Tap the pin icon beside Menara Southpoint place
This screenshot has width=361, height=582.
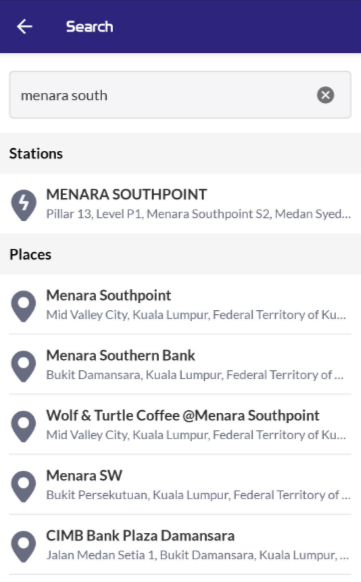point(24,306)
